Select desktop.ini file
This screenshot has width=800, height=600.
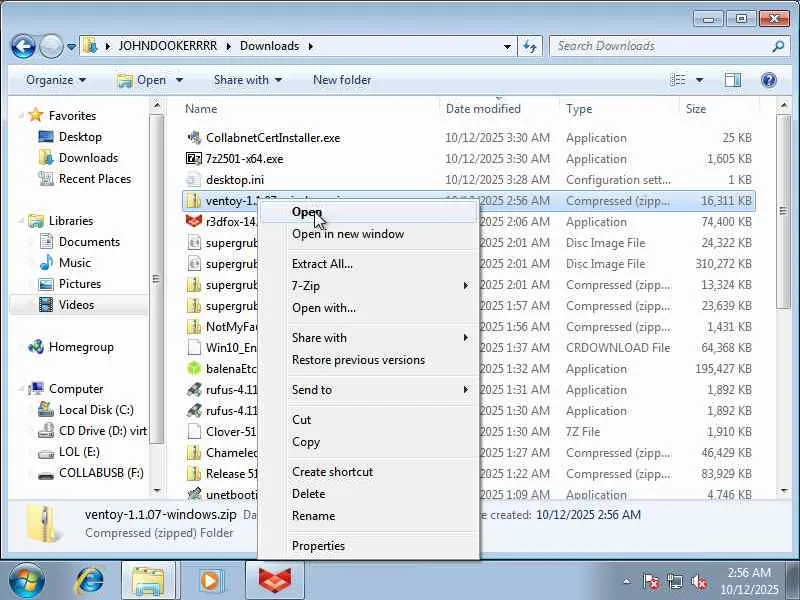click(235, 180)
